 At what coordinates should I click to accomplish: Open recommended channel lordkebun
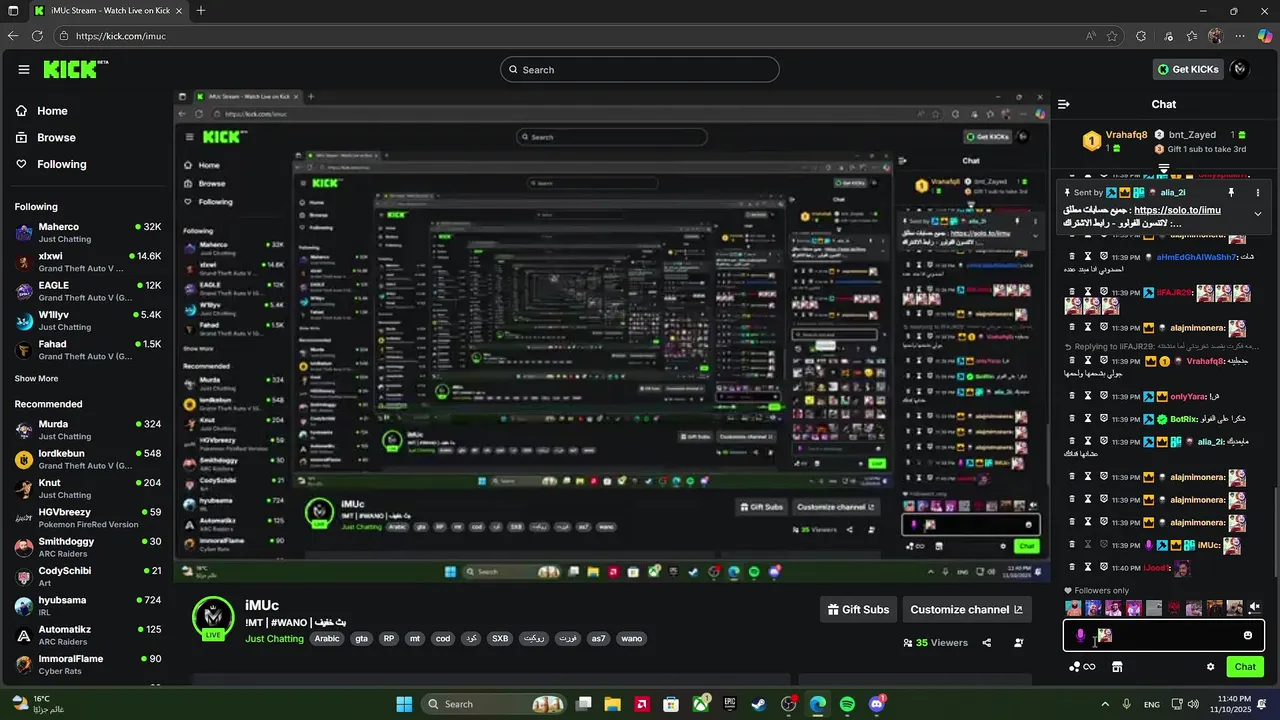pyautogui.click(x=87, y=459)
